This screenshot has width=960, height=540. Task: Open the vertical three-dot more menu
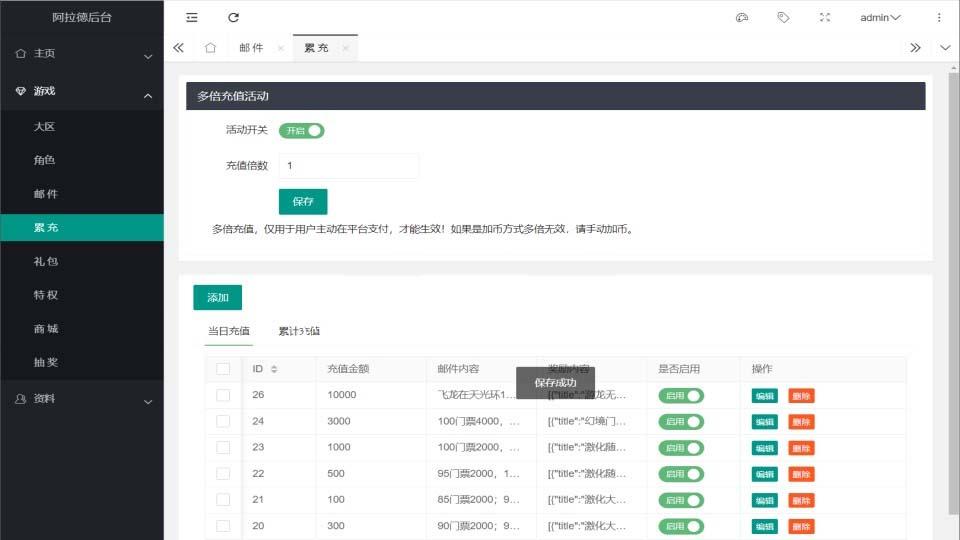[938, 17]
